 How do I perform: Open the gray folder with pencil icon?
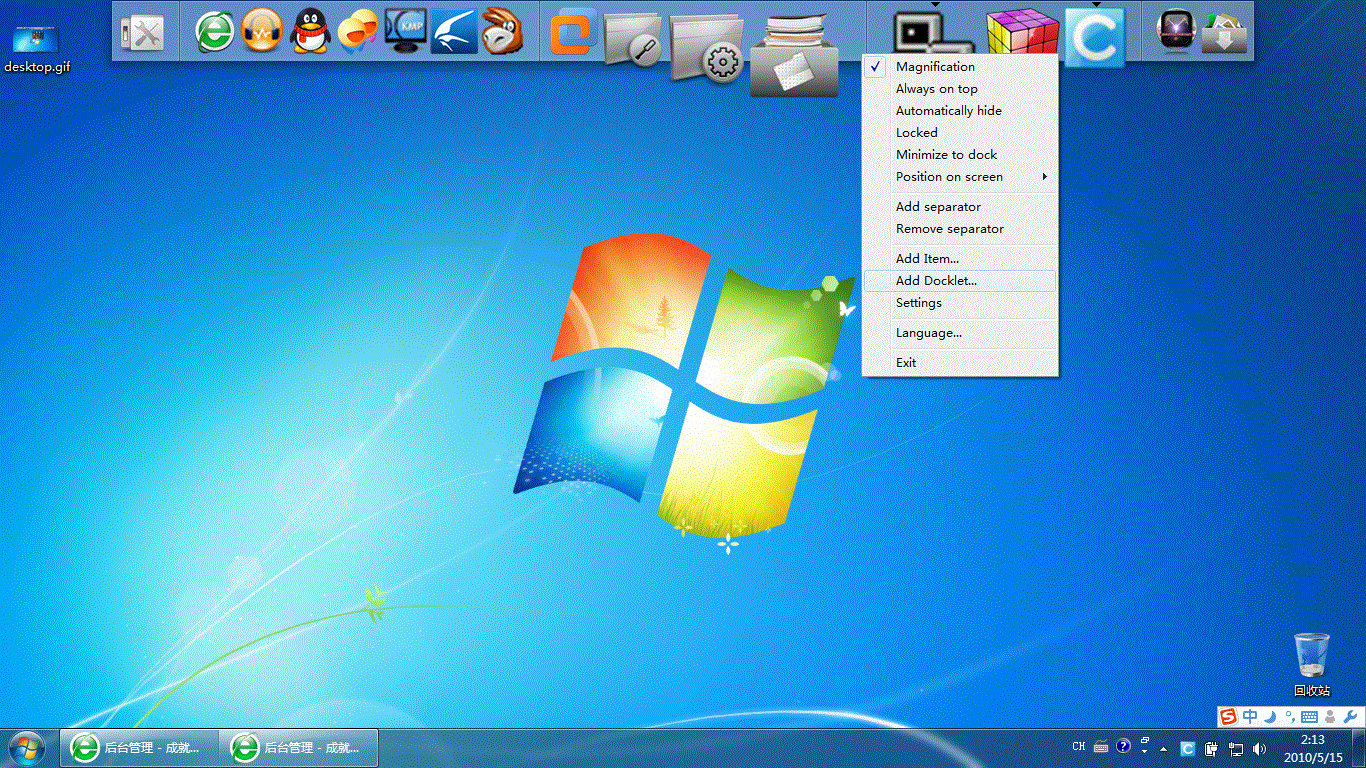point(634,40)
